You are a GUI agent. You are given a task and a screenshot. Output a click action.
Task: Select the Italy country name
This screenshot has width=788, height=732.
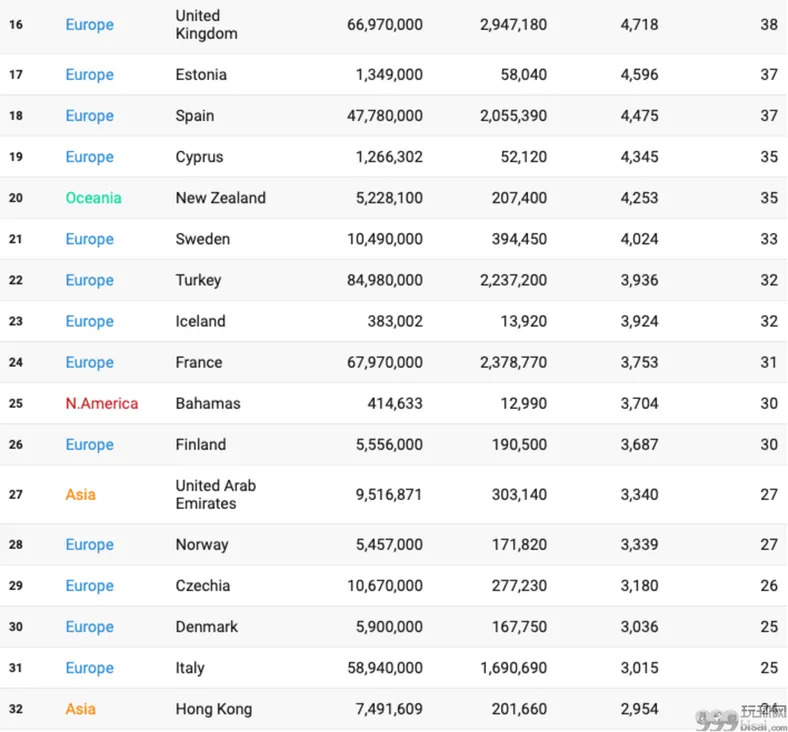tap(190, 668)
